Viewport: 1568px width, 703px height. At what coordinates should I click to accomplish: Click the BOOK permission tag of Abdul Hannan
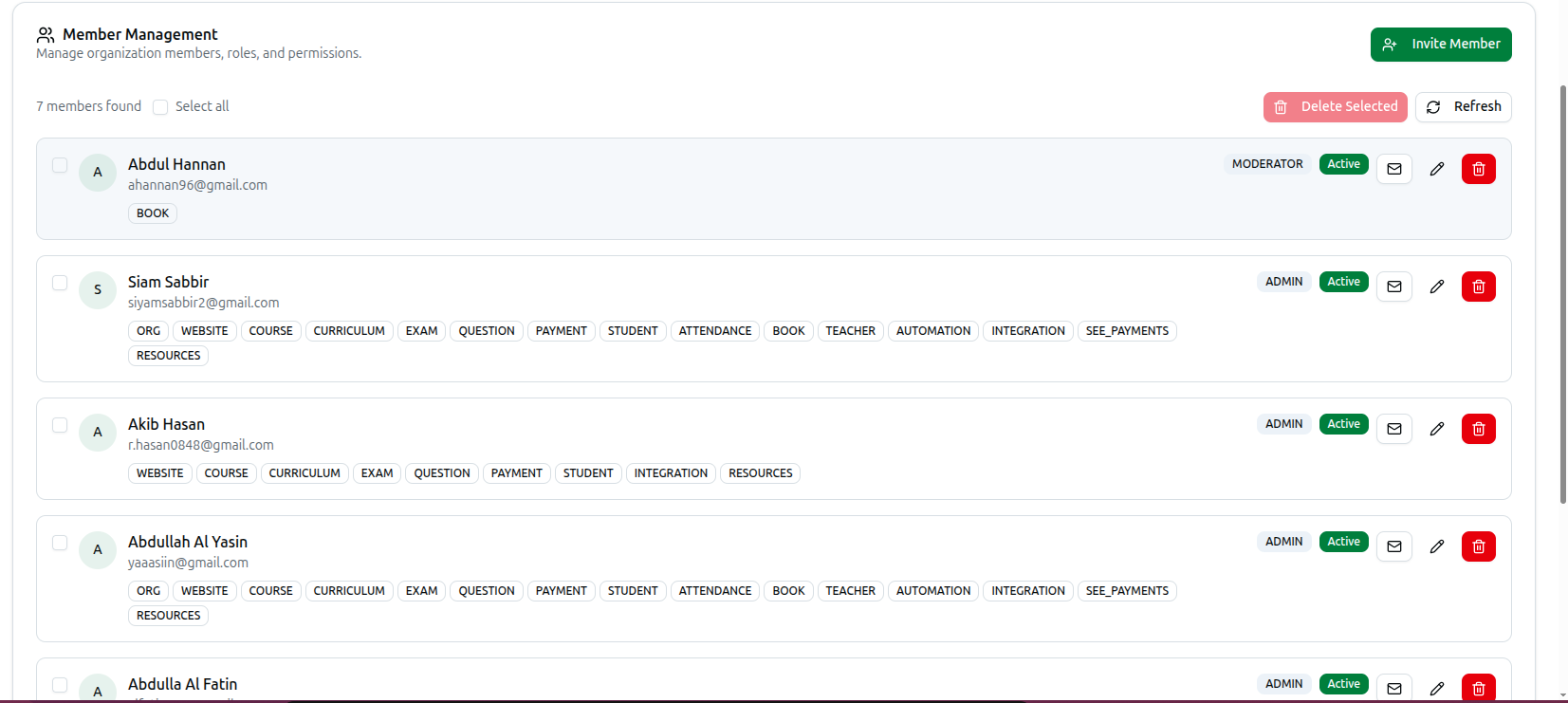(153, 213)
